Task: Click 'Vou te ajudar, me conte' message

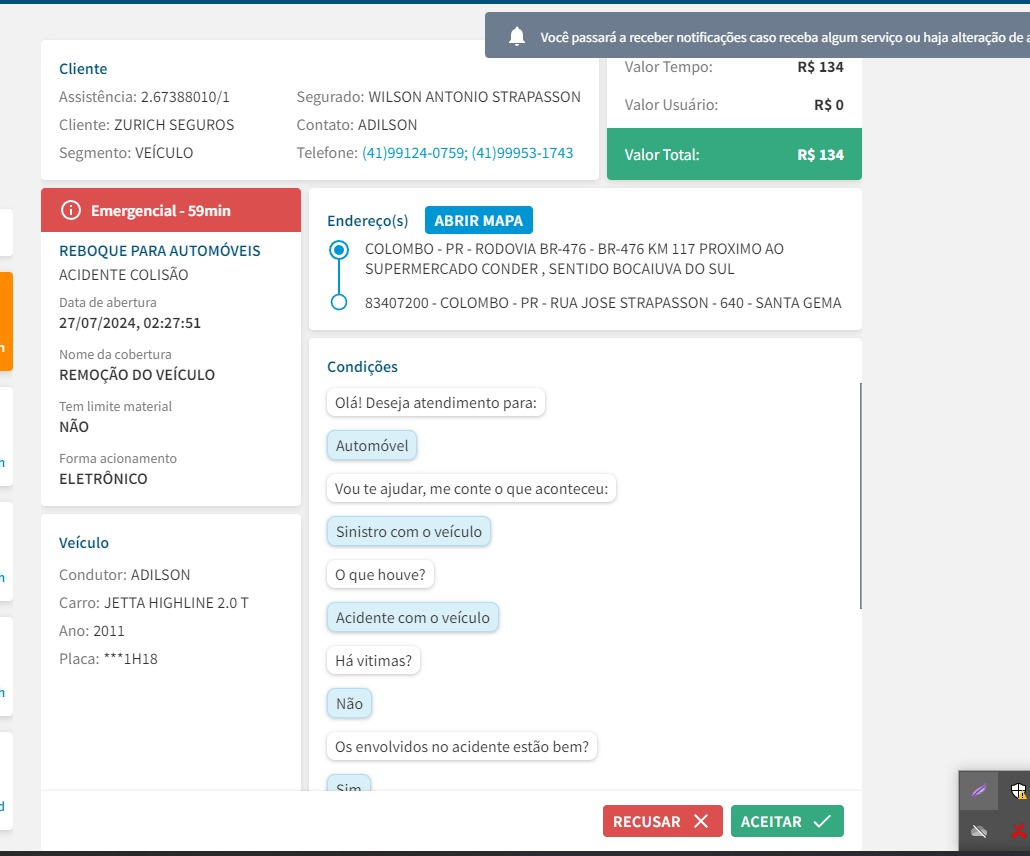Action: click(x=471, y=489)
